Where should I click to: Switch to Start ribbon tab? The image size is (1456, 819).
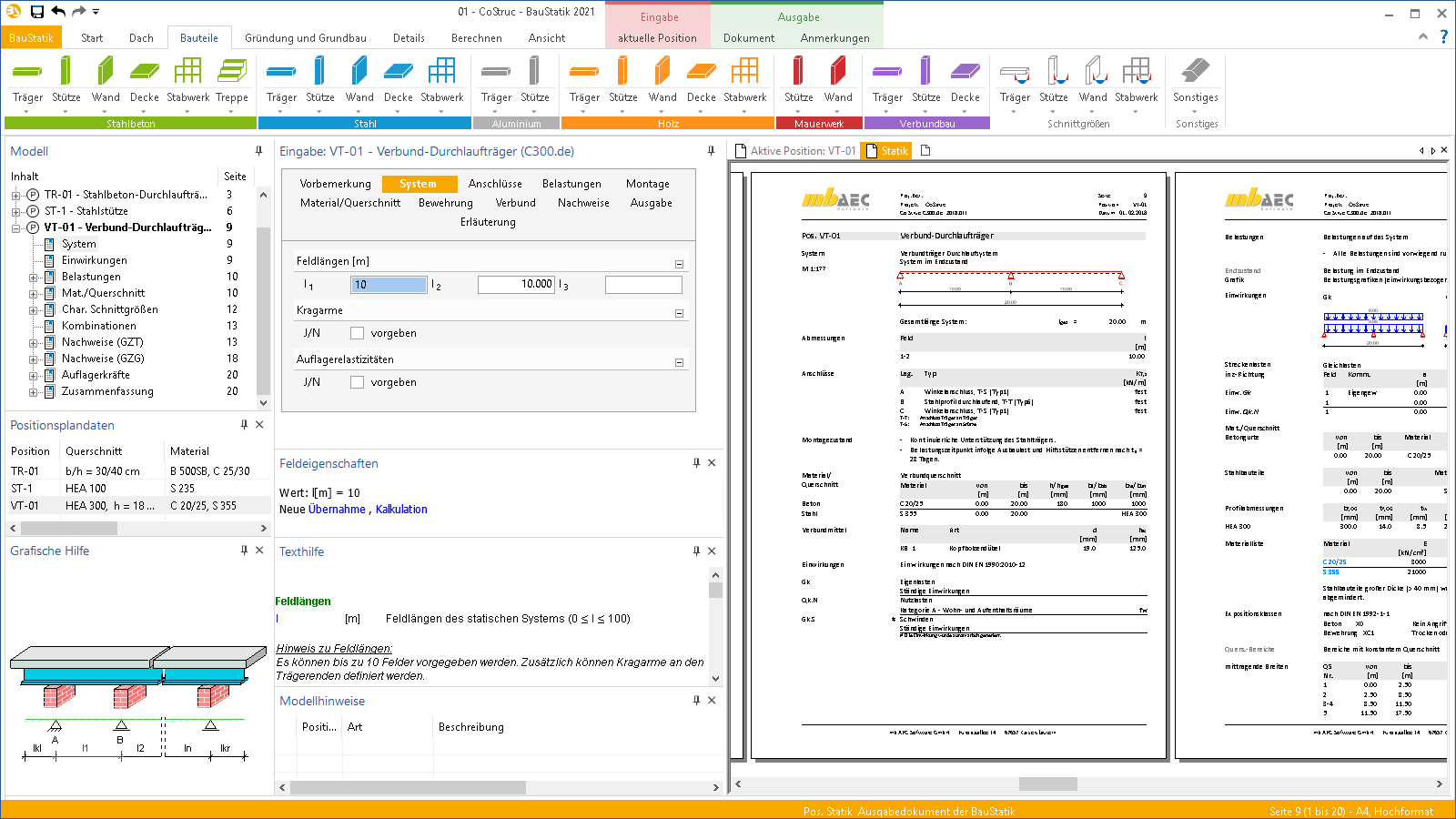pyautogui.click(x=92, y=38)
